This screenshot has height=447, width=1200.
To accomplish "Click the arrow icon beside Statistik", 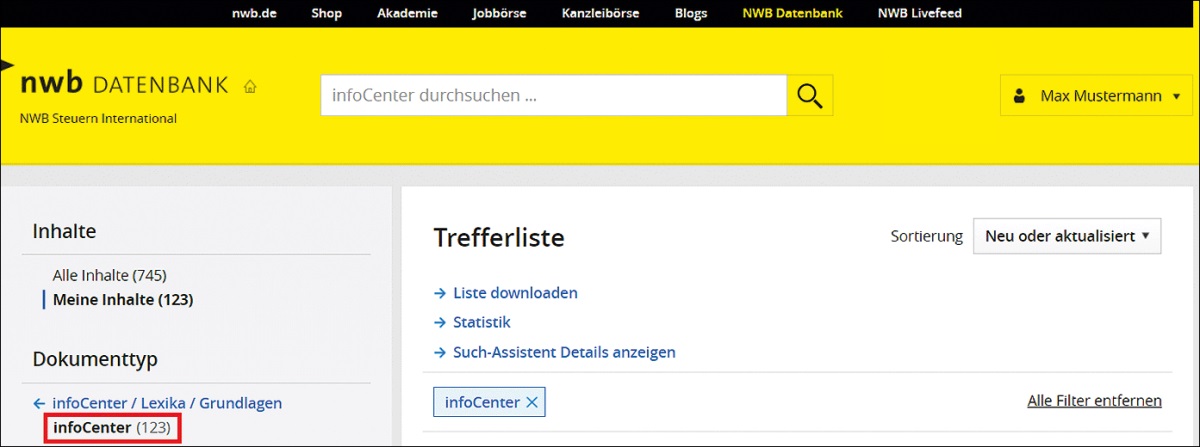I will pos(439,323).
